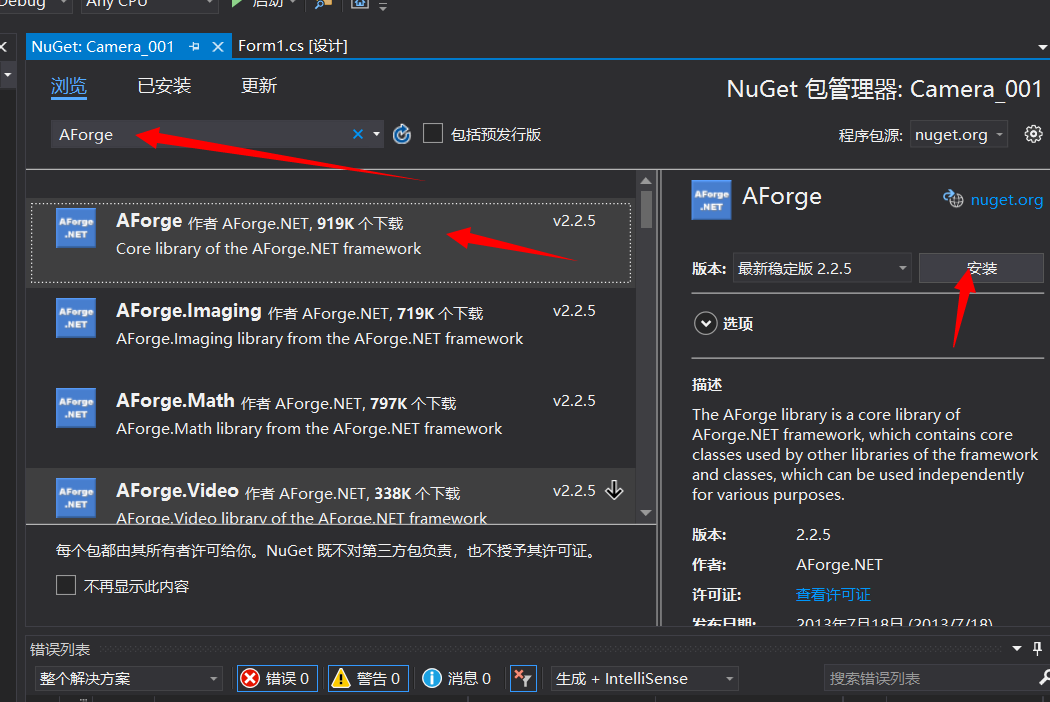
Task: Open the document tab overflow dropdown
Action: click(1043, 47)
